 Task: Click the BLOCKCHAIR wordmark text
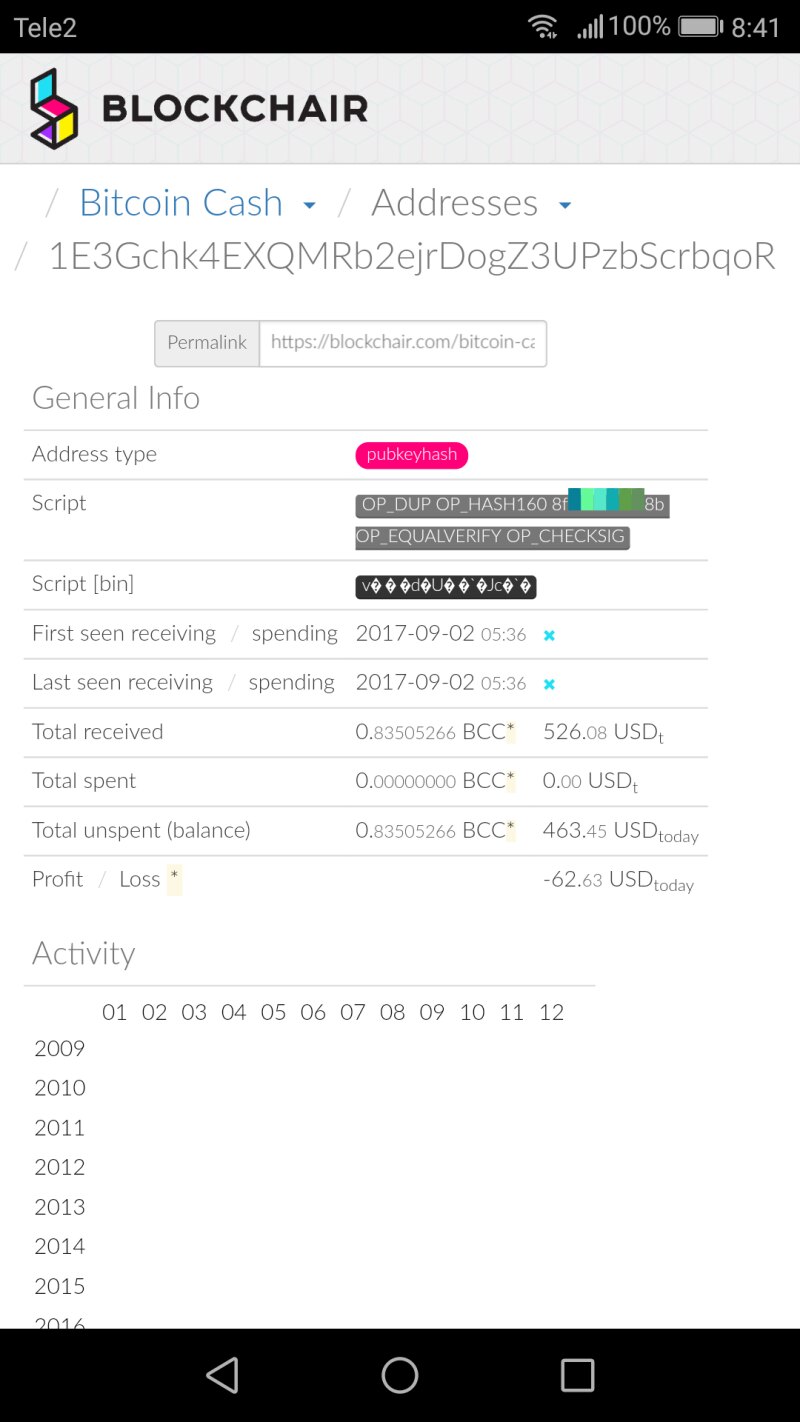[235, 108]
